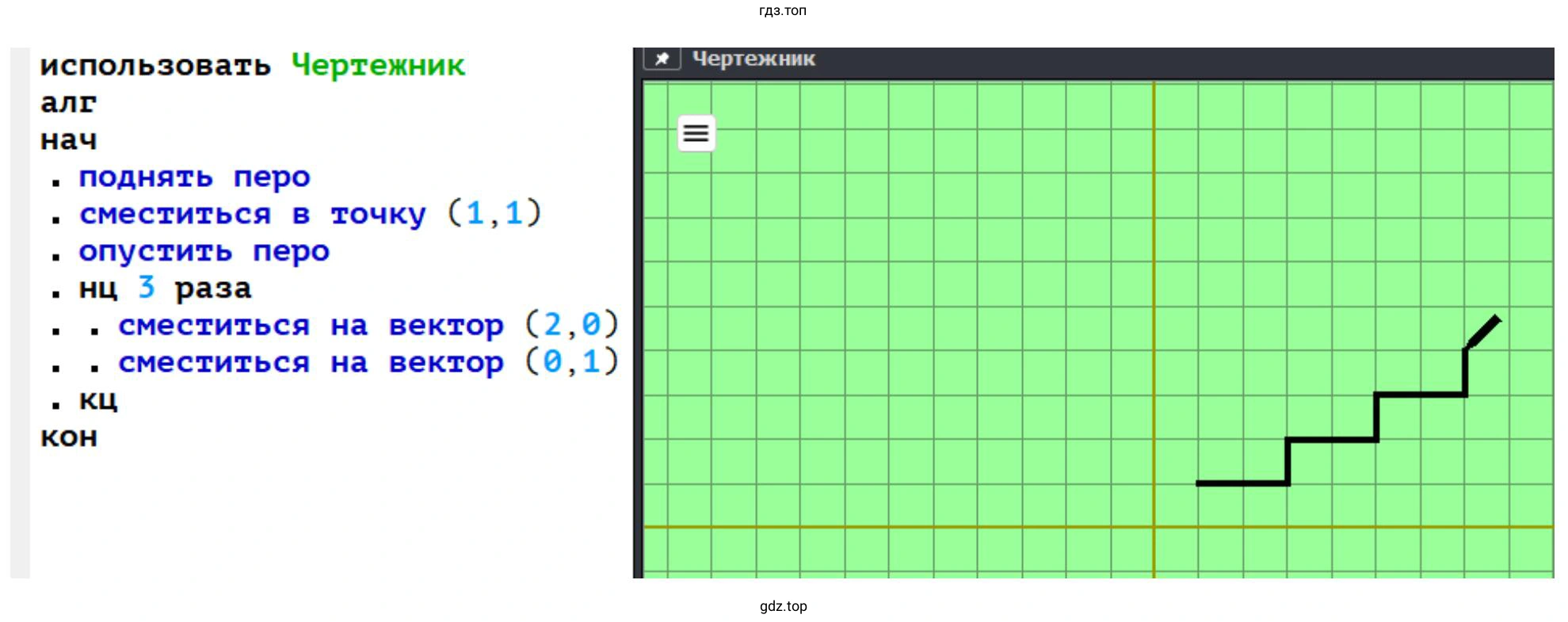Click the 'алг' line in code
The height and width of the screenshot is (622, 1568).
pyautogui.click(x=68, y=103)
